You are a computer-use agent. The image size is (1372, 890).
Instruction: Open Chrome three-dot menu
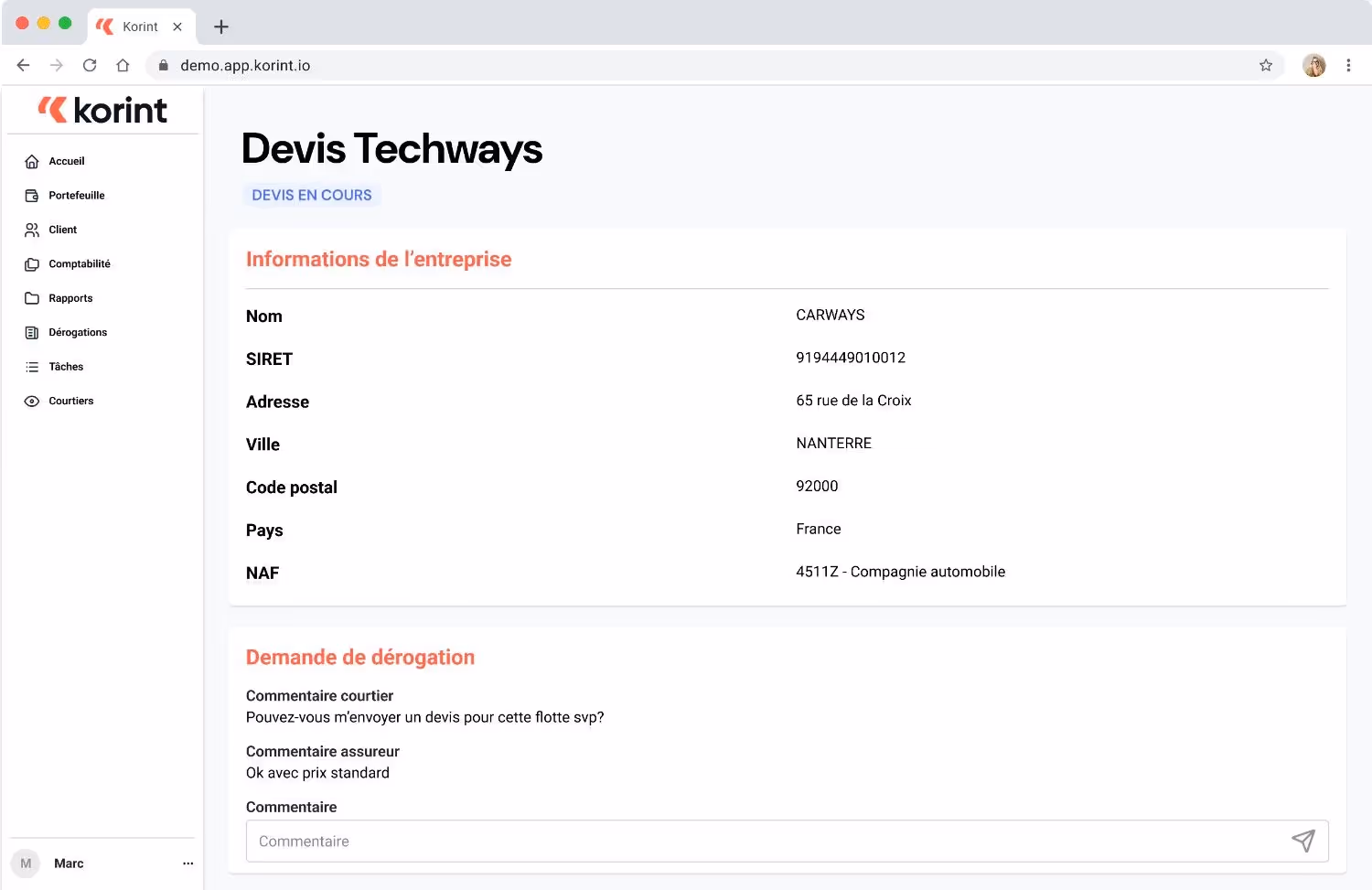tap(1348, 65)
